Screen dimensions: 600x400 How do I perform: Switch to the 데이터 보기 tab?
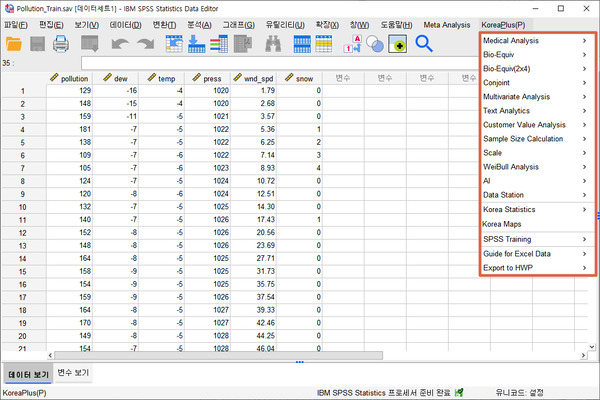click(28, 374)
